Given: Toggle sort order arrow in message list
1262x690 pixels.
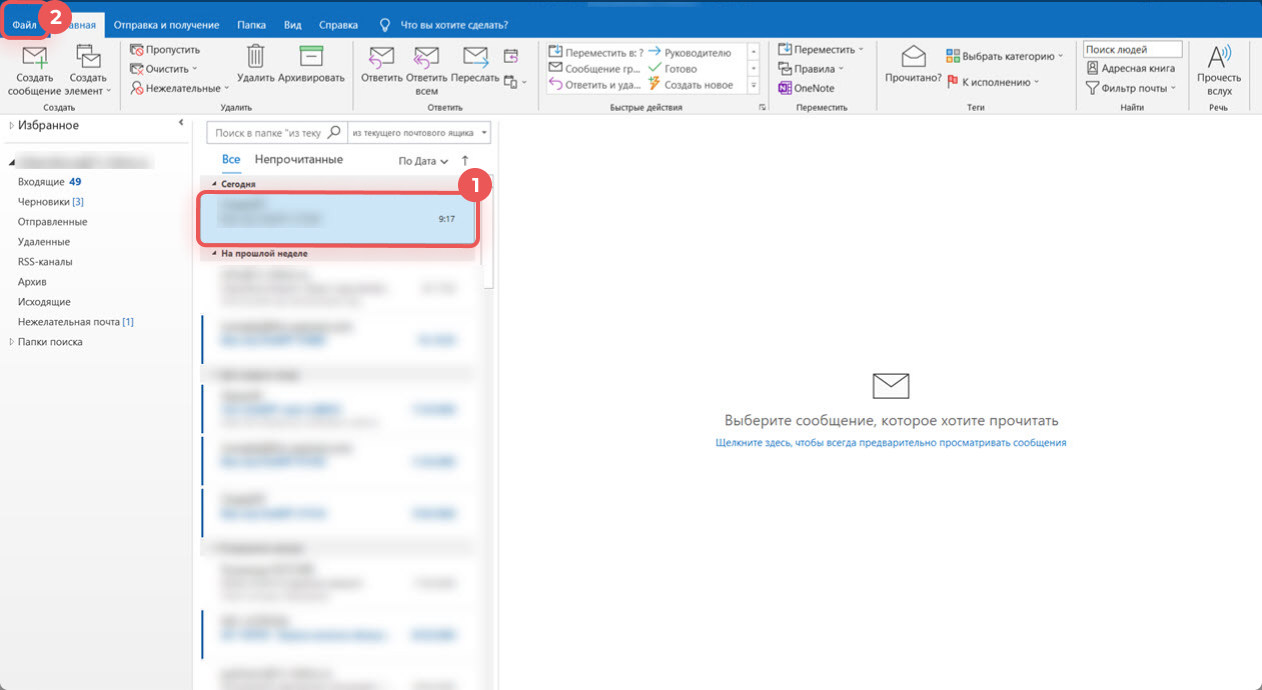Looking at the screenshot, I should click(465, 161).
